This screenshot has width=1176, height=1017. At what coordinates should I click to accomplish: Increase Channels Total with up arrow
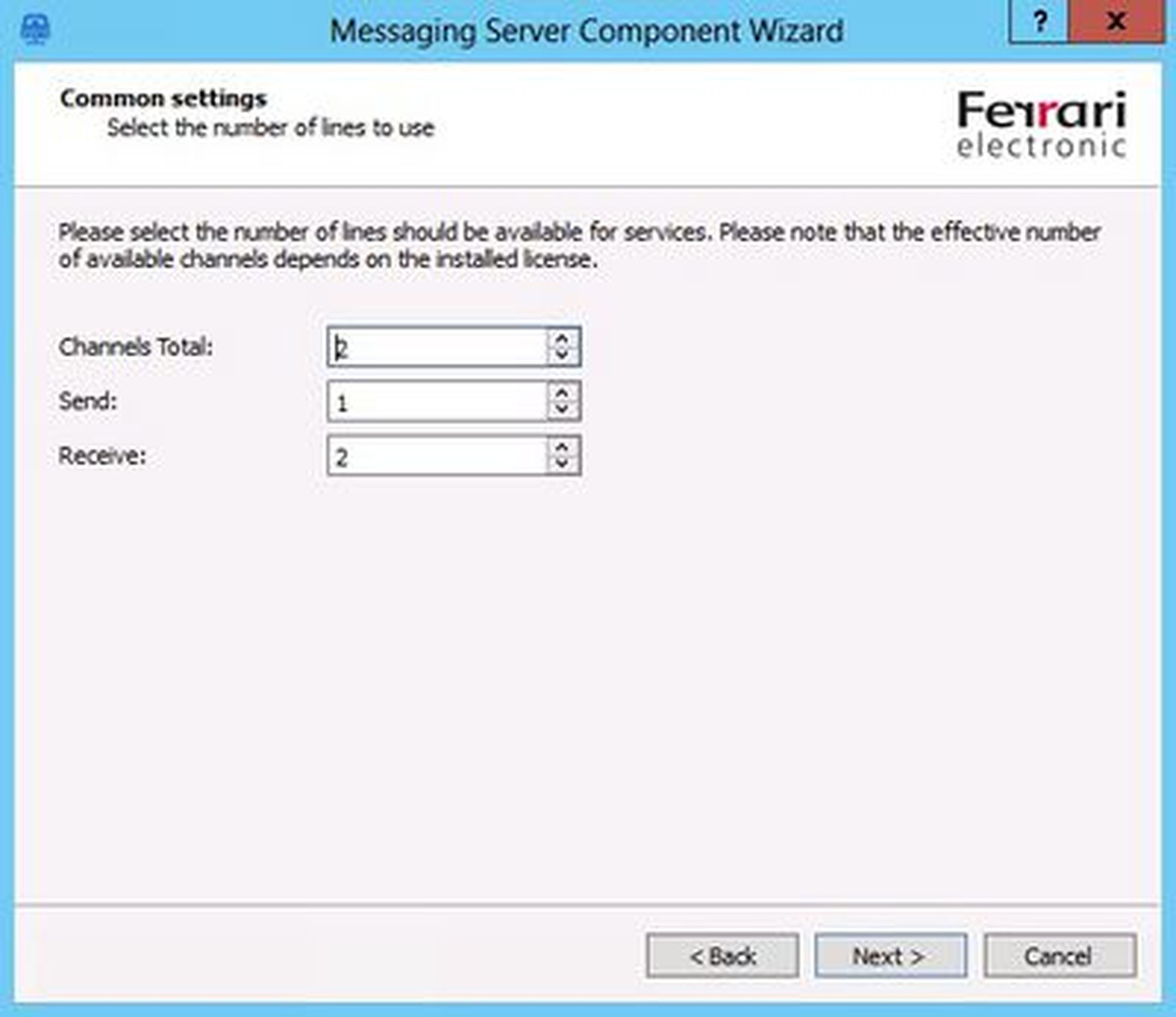click(562, 339)
